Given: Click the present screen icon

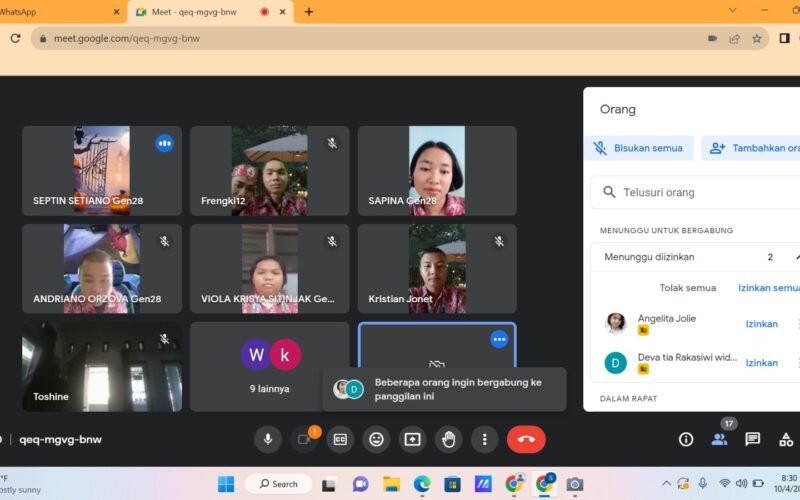Looking at the screenshot, I should 412,439.
